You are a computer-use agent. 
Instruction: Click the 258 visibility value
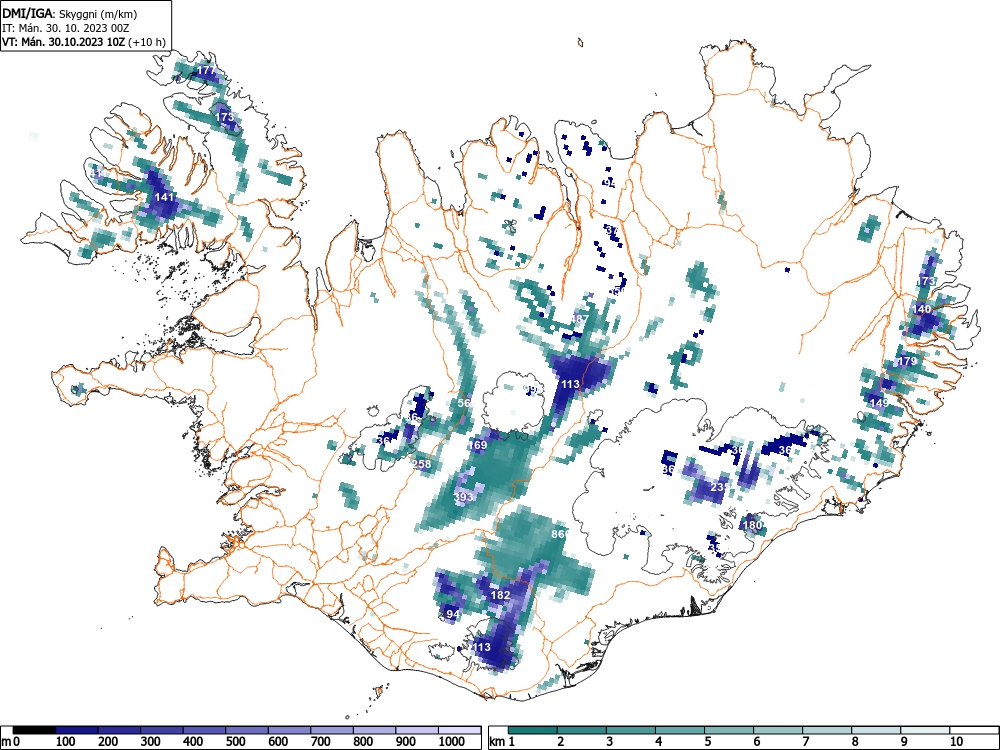(x=422, y=464)
